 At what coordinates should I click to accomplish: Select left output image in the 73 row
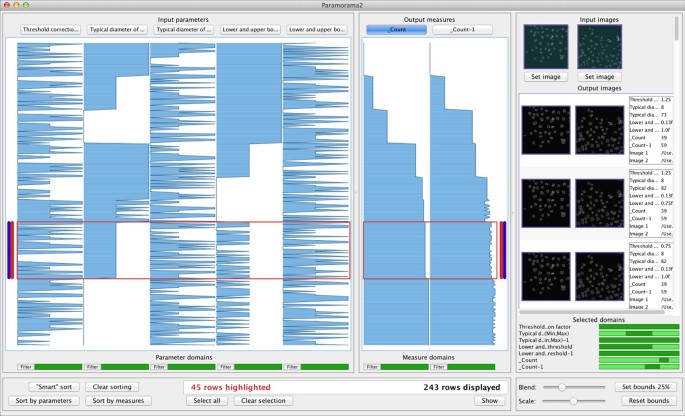tap(546, 130)
